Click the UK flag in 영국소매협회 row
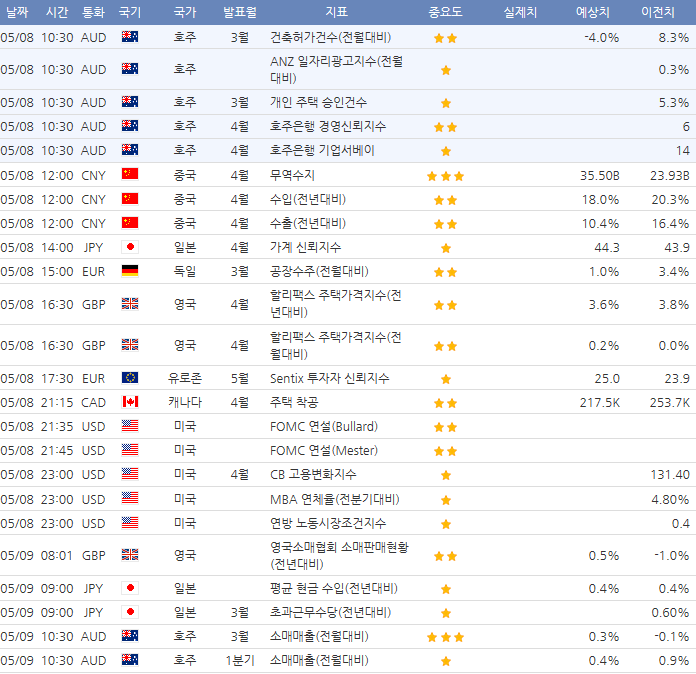The height and width of the screenshot is (674, 696). pos(130,555)
